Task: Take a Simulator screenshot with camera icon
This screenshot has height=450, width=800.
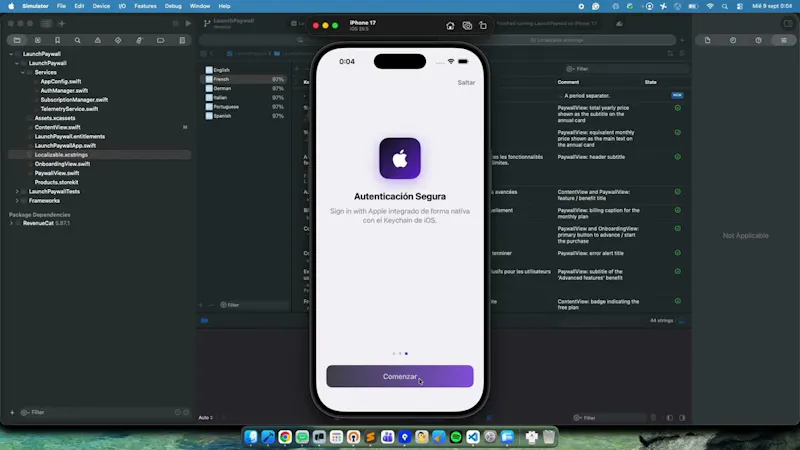Action: coord(467,26)
